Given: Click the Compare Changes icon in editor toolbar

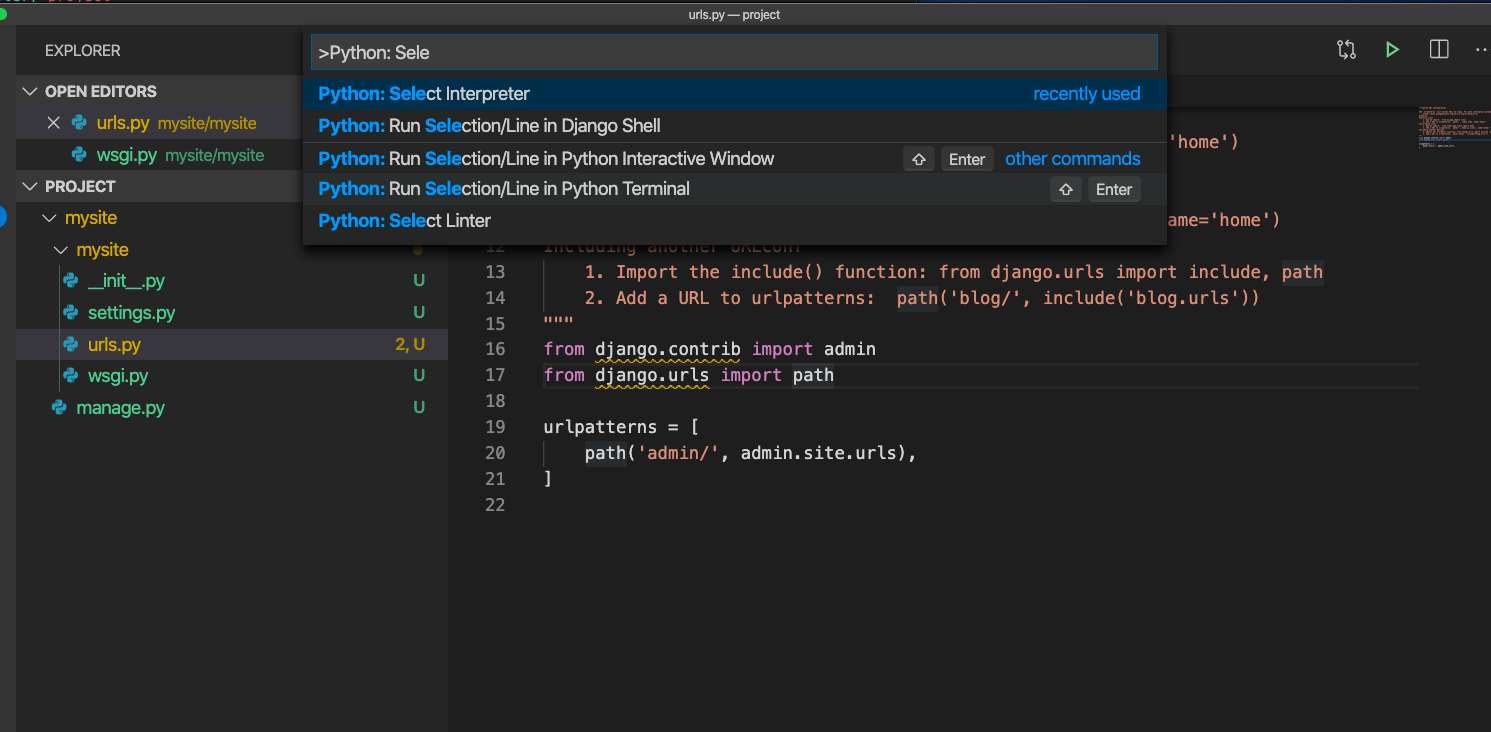Looking at the screenshot, I should pyautogui.click(x=1346, y=50).
